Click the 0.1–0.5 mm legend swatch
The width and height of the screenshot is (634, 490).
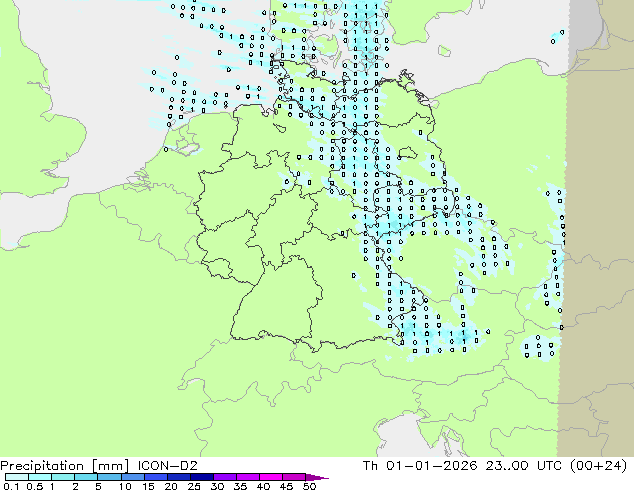[x=17, y=477]
